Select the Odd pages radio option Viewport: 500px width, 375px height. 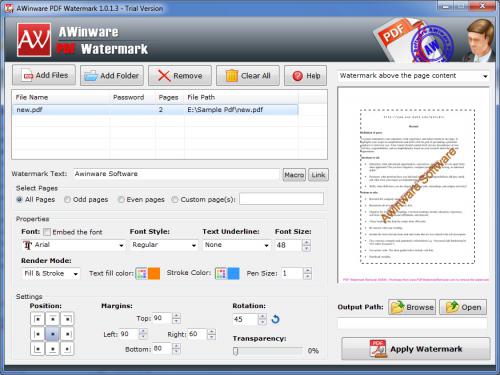coord(67,199)
